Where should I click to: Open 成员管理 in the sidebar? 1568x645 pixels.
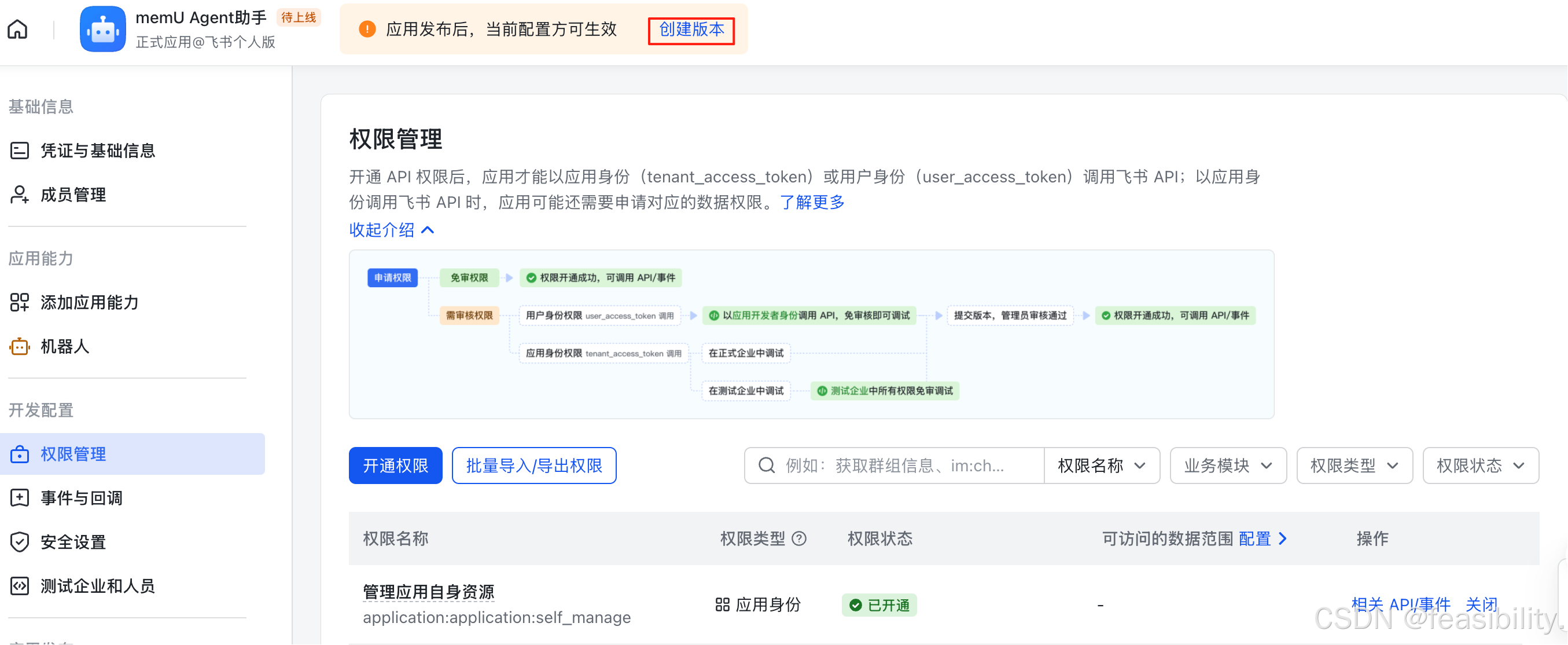point(73,195)
